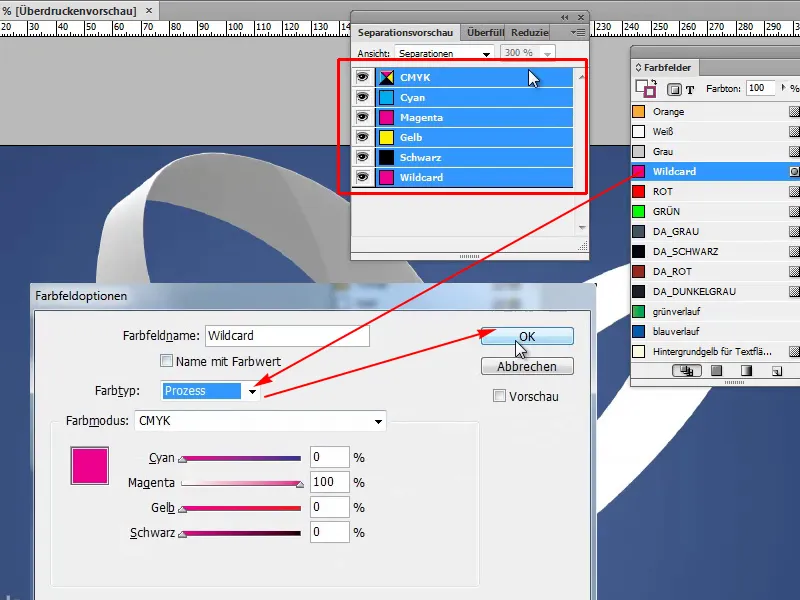Select the blauverlauf gradient swatch
Screen dimensions: 800x600
point(715,331)
